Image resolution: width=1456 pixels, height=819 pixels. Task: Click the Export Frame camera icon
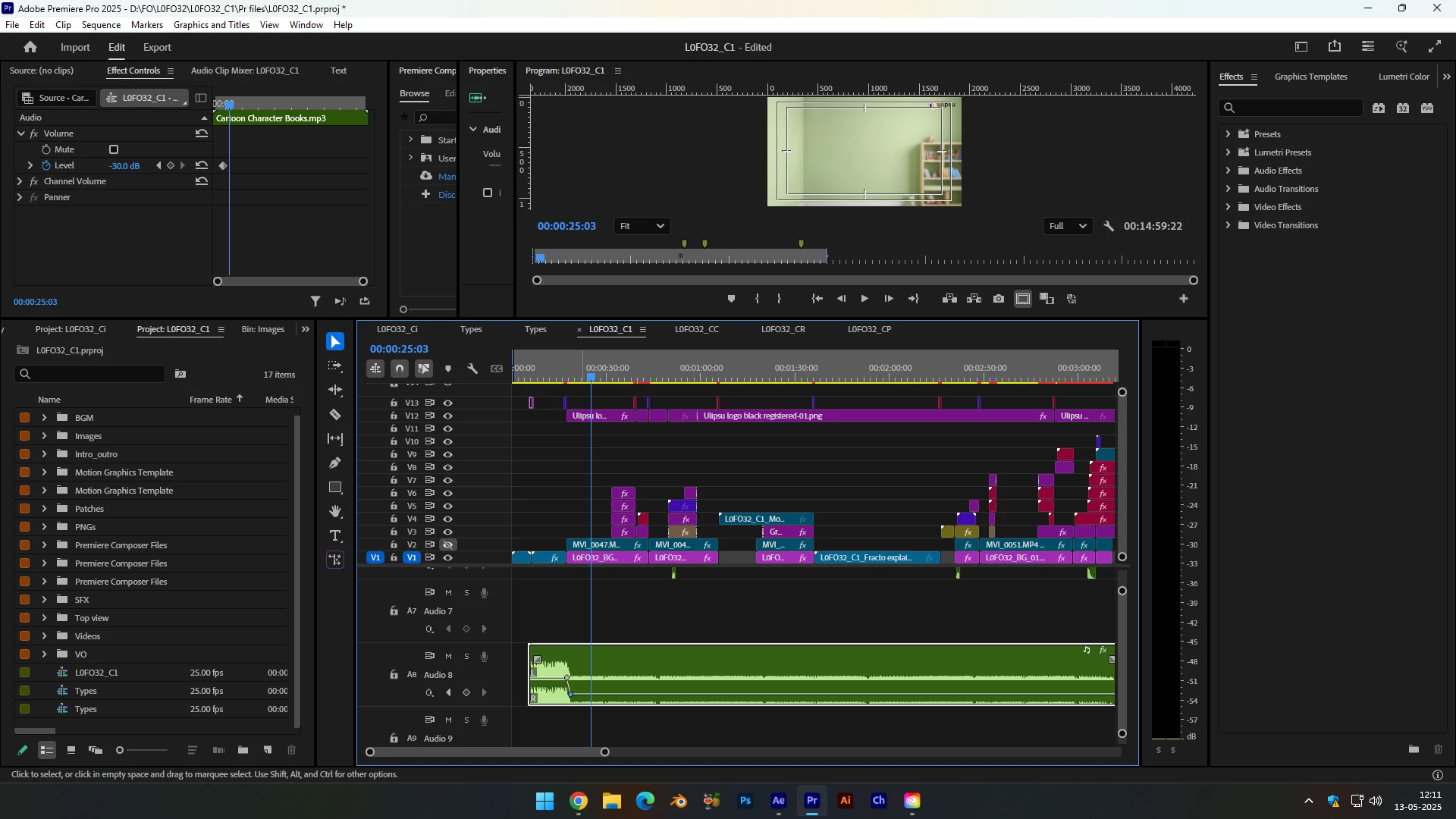tap(999, 300)
